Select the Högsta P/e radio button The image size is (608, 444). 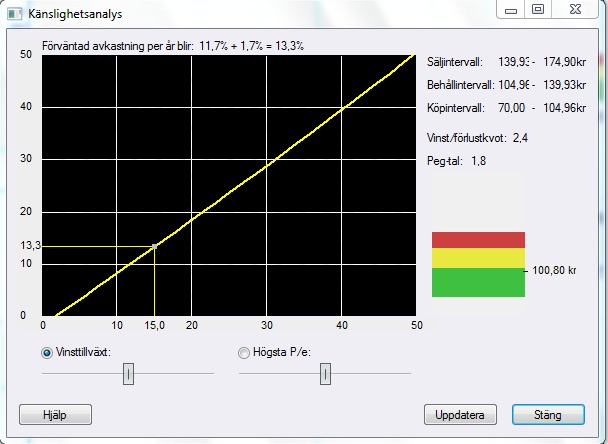click(x=244, y=353)
